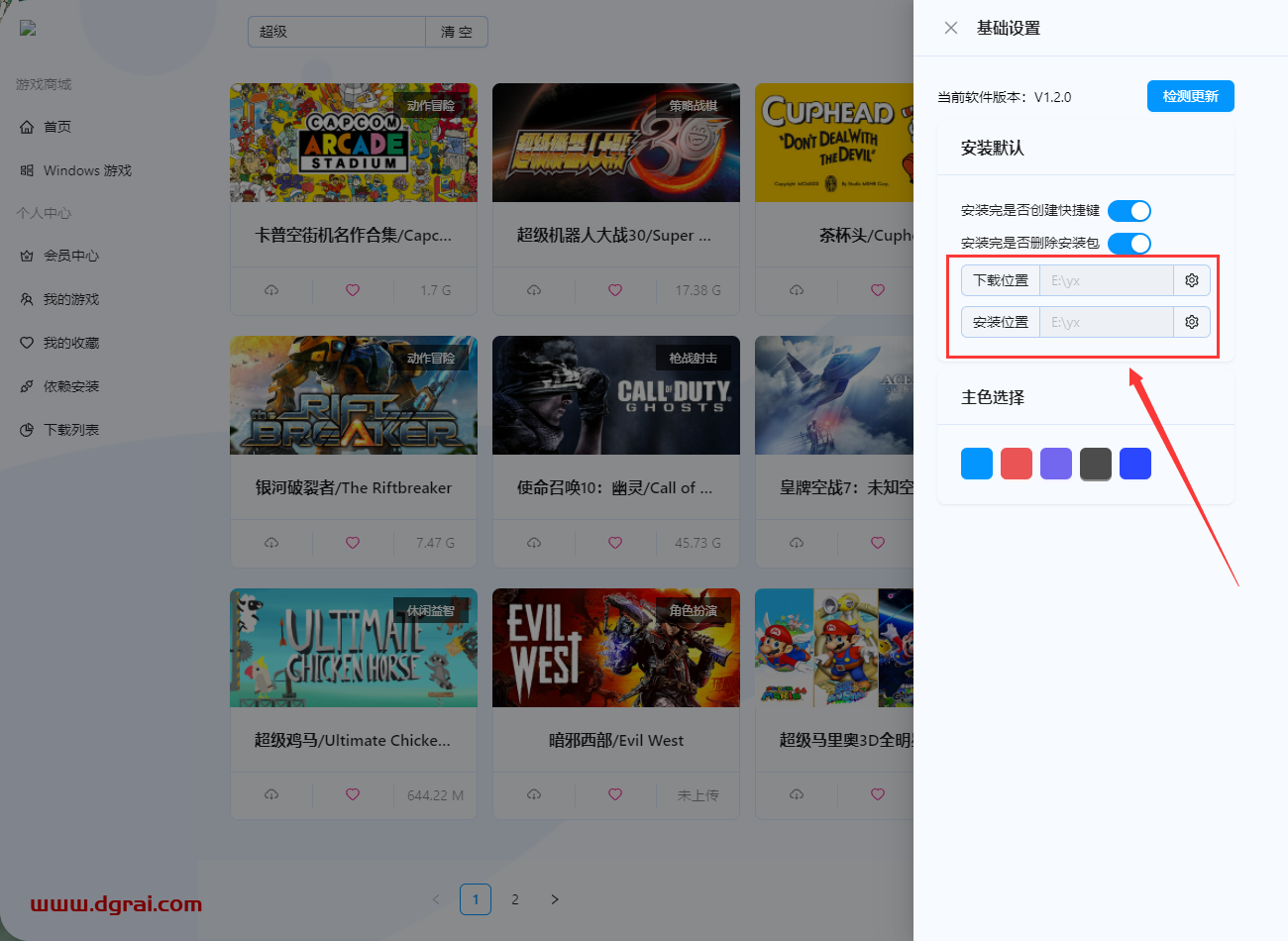
Task: Click the 动作冒险 tag on Riftbreaker
Action: [431, 359]
